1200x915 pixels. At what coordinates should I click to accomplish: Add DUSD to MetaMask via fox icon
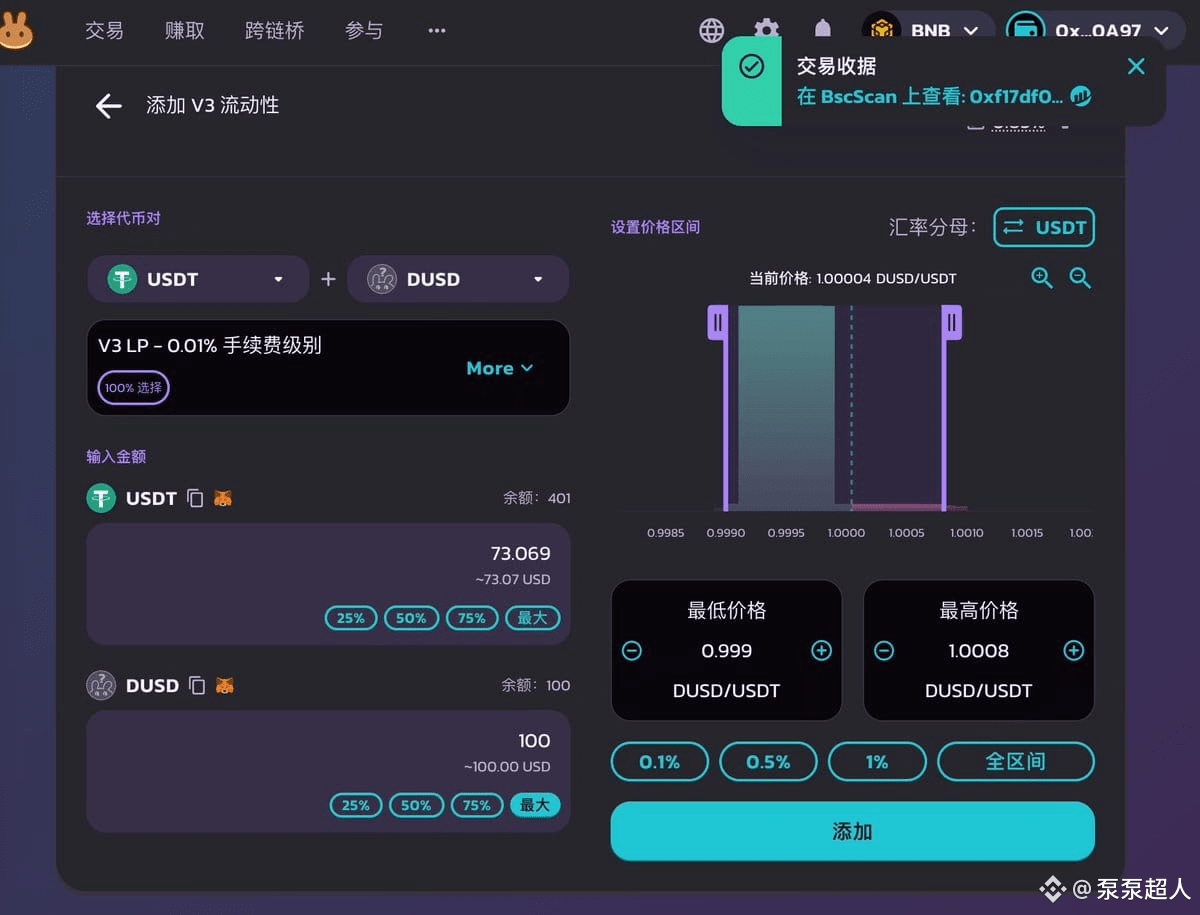pyautogui.click(x=224, y=686)
